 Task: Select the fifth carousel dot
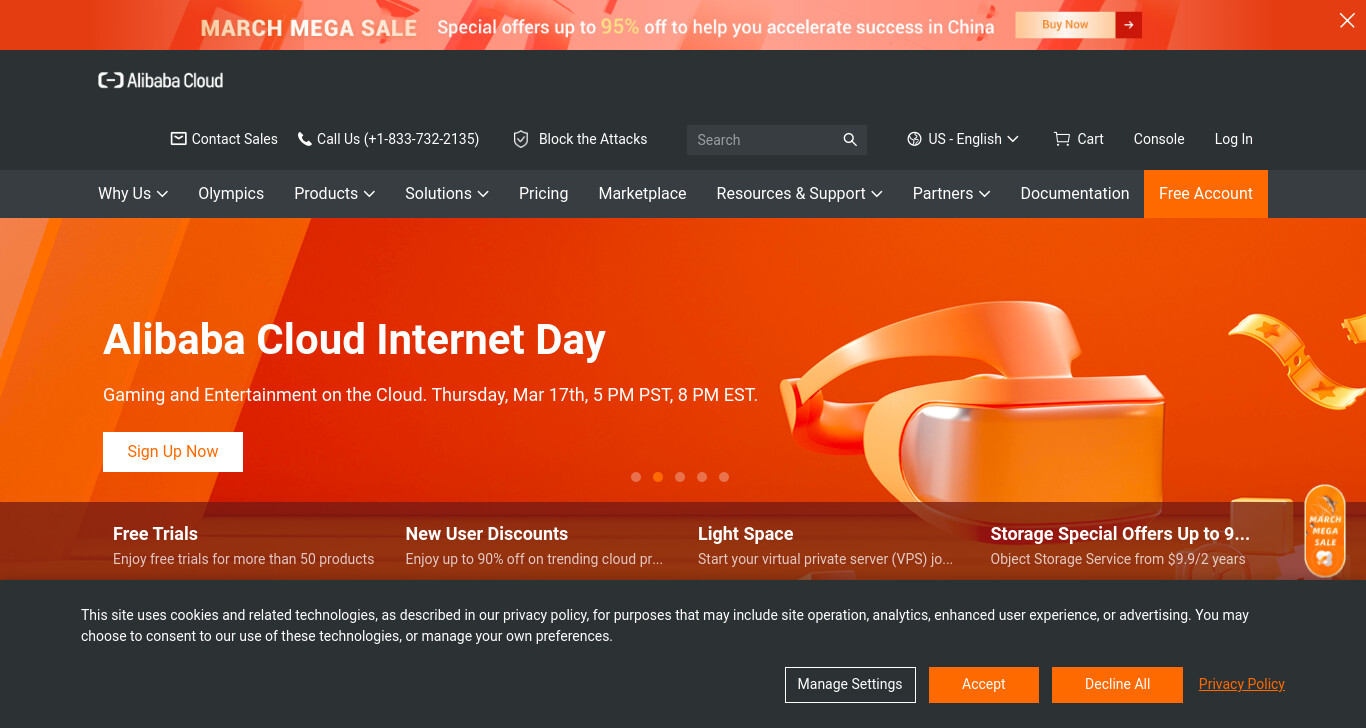tap(724, 477)
